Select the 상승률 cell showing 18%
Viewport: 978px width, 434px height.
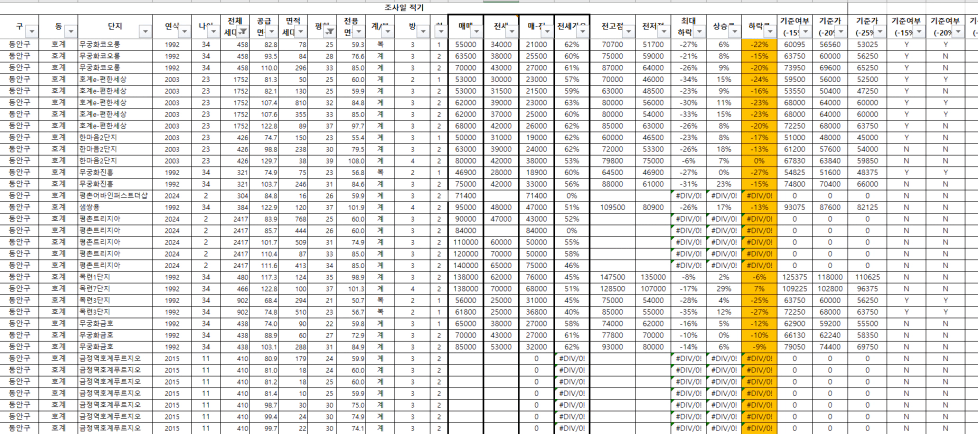coord(724,150)
